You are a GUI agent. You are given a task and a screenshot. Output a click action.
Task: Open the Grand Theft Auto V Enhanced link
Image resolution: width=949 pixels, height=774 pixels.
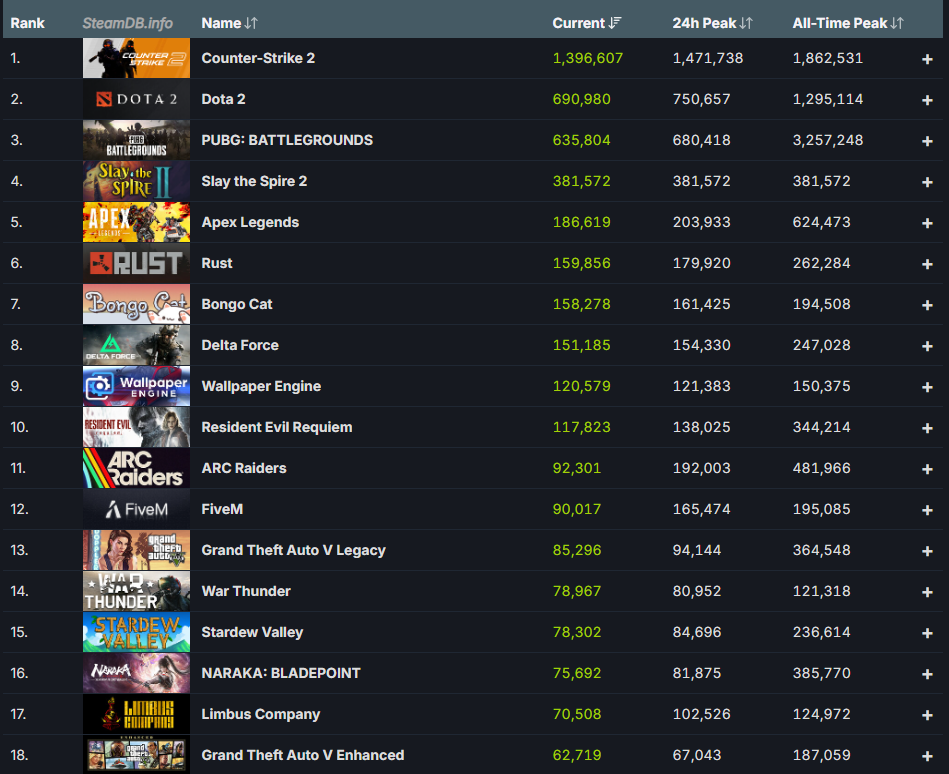(x=303, y=755)
